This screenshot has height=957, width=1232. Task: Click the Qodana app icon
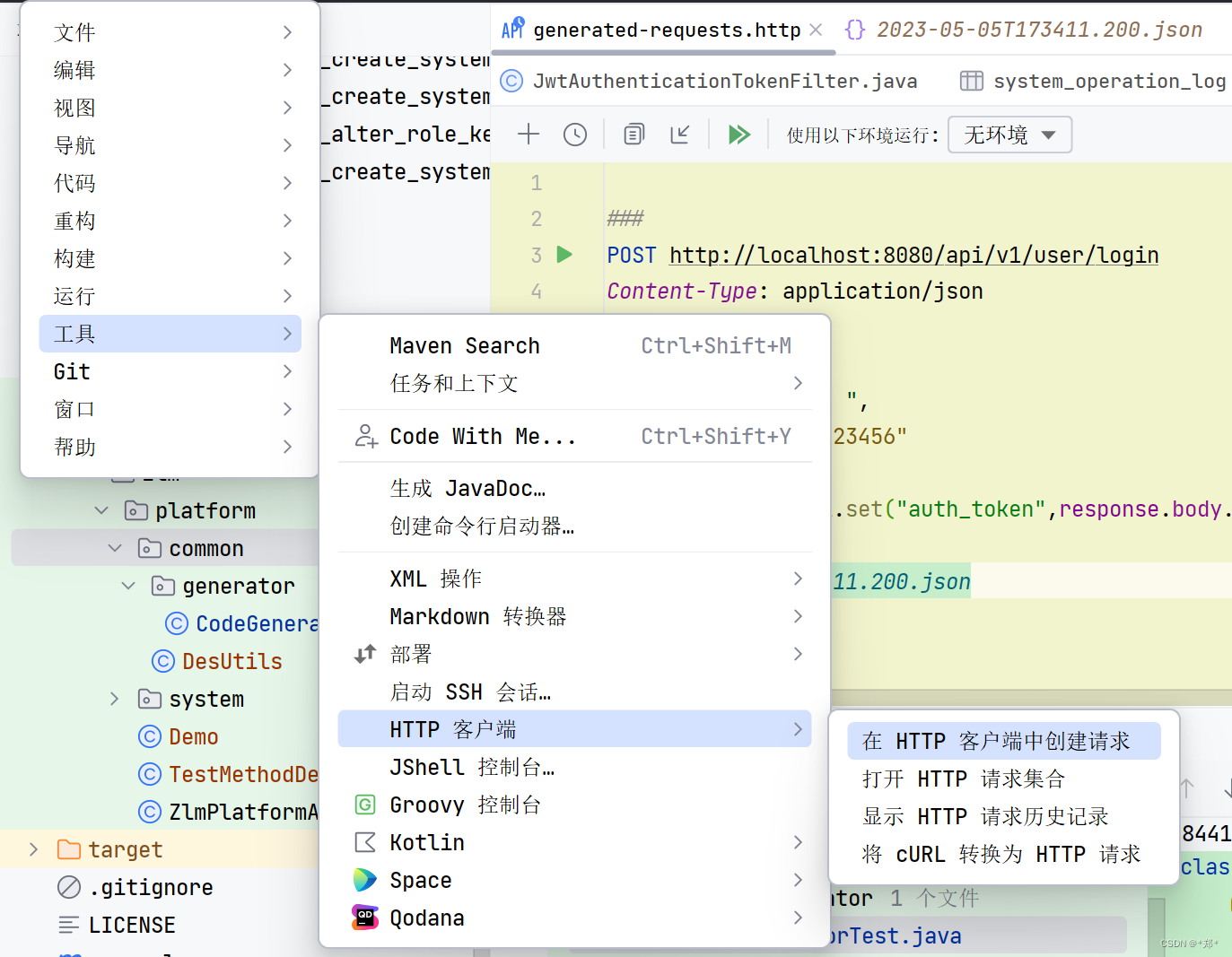click(365, 918)
